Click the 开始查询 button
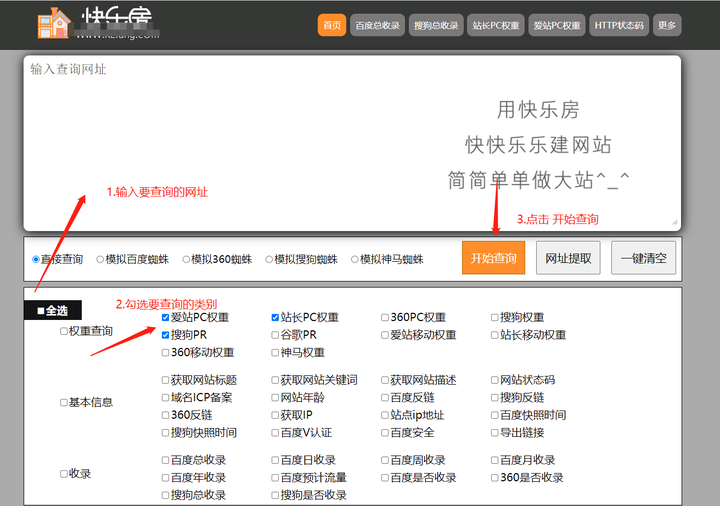Screen dimensions: 720x506 493,258
